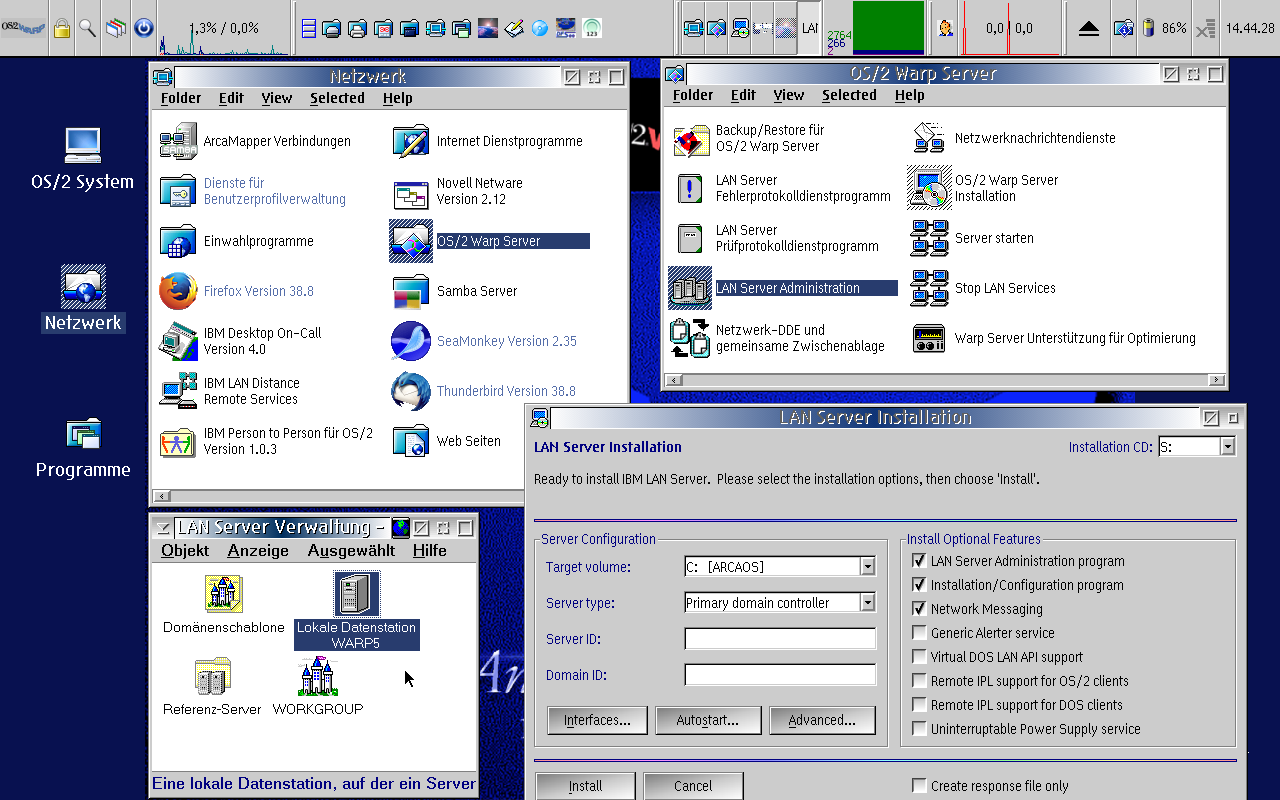
Task: Click the Server ID input field
Action: click(780, 639)
